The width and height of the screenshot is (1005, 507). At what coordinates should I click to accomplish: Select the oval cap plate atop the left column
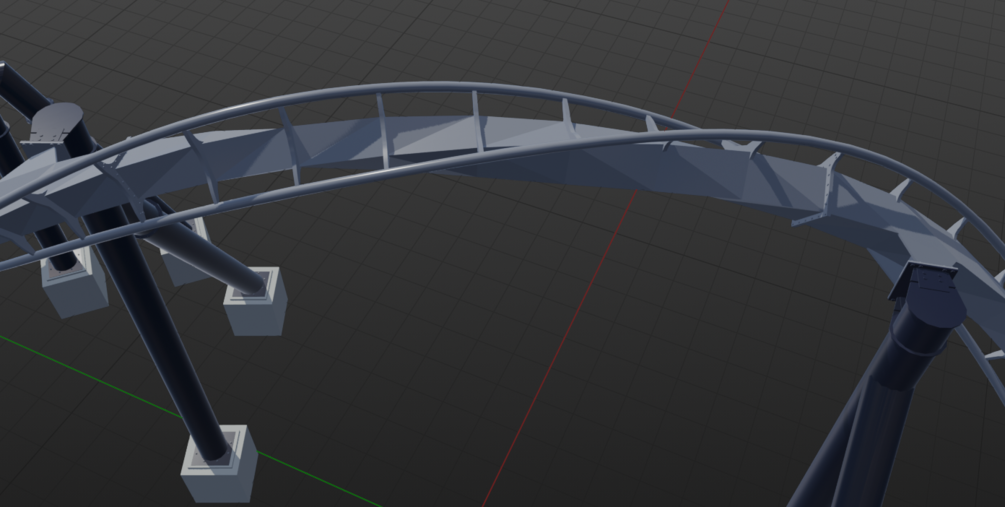57,121
